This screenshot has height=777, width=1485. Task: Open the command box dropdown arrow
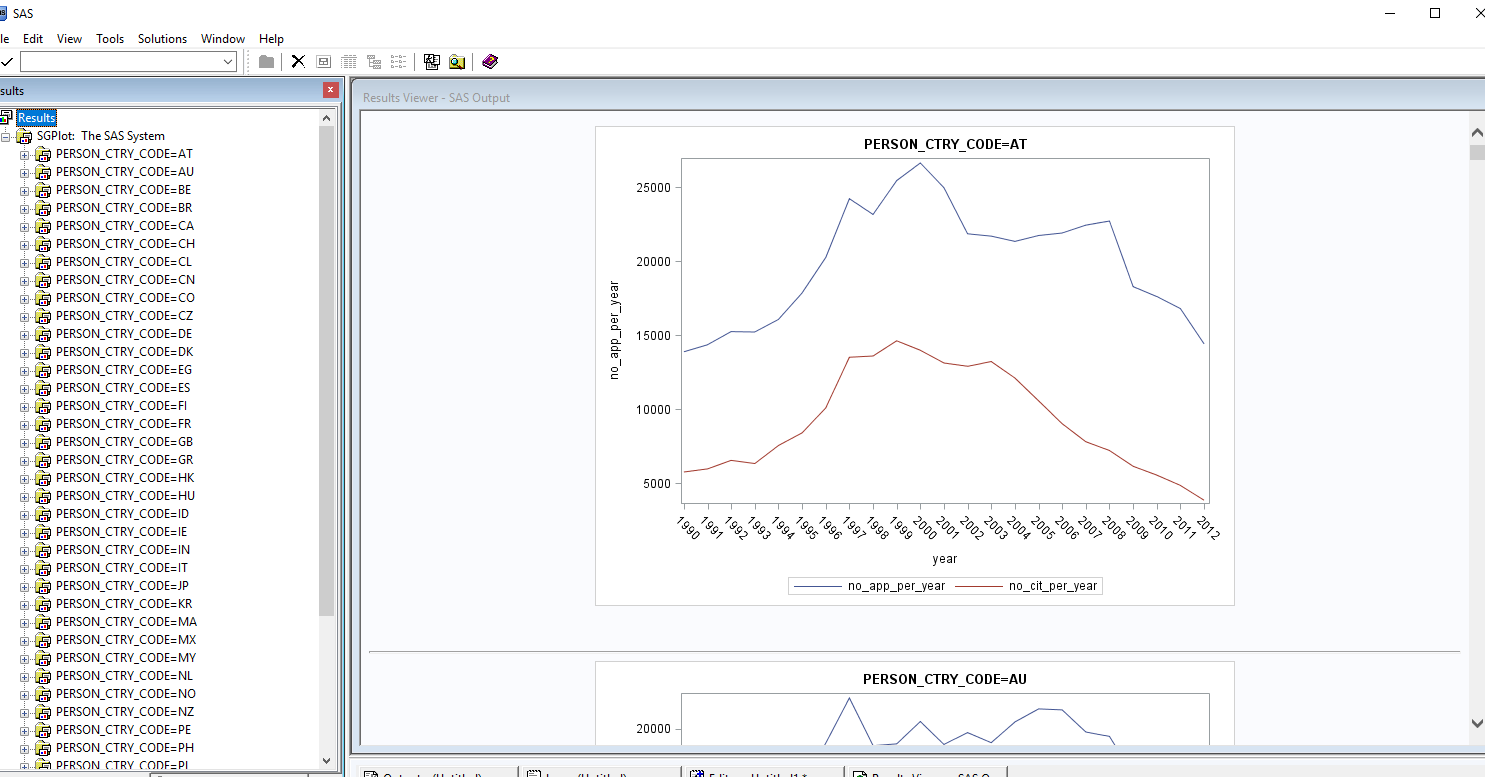tap(228, 62)
